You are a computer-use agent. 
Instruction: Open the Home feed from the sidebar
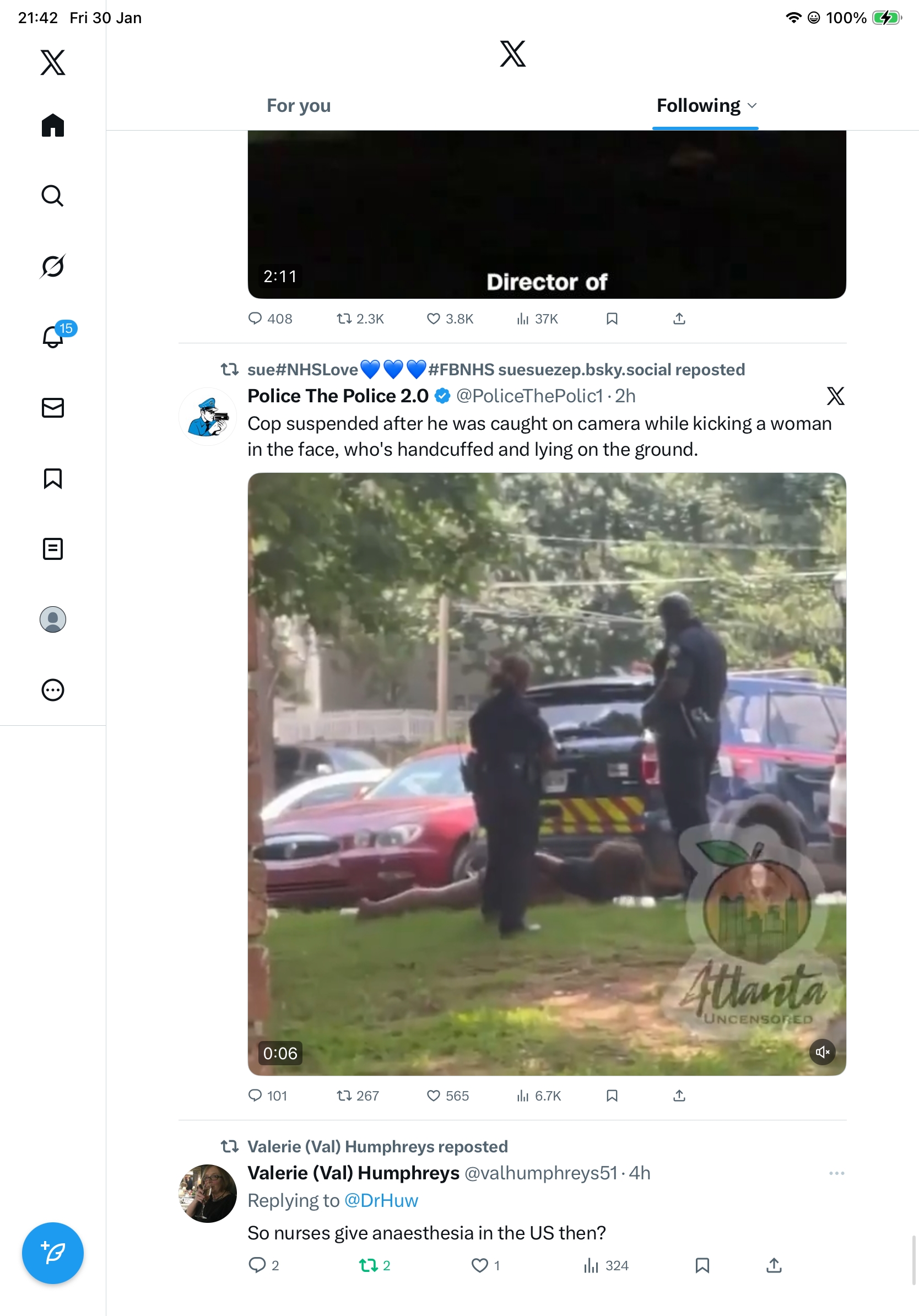(53, 125)
